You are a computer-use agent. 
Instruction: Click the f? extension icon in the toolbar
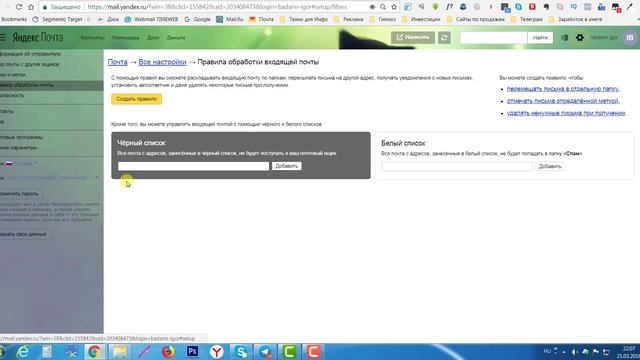click(449, 7)
